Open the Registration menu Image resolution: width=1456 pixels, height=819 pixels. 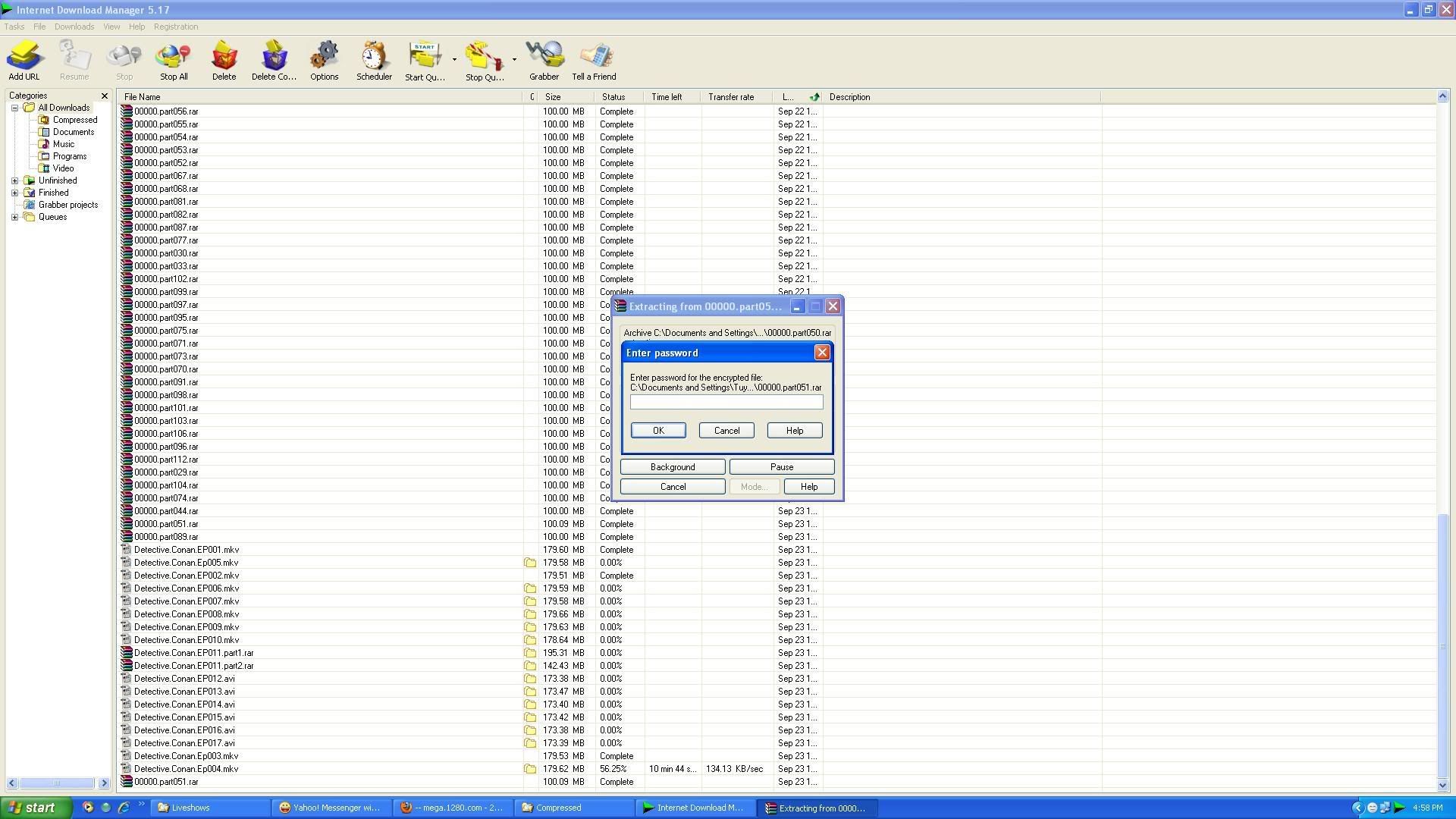point(176,27)
